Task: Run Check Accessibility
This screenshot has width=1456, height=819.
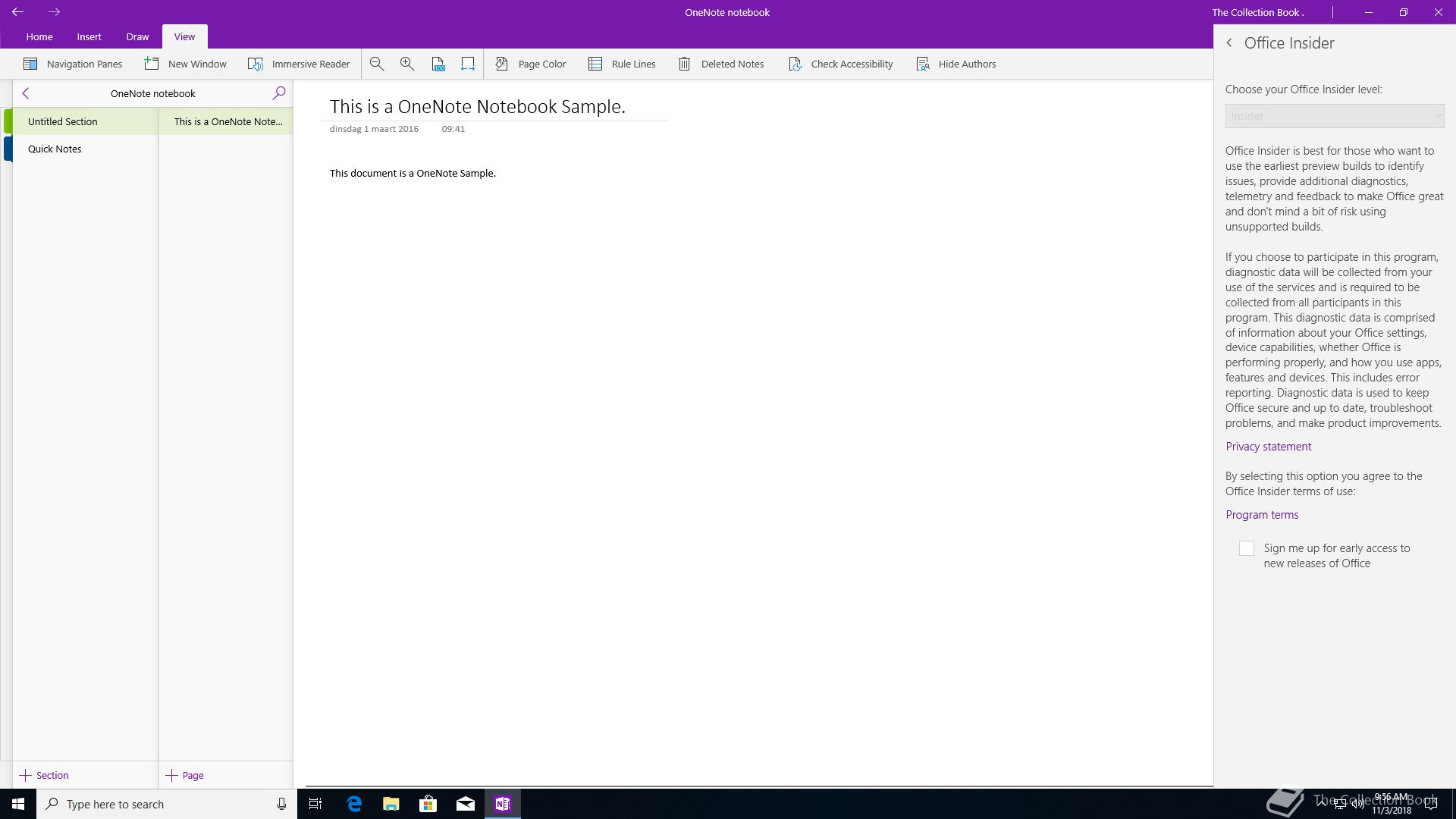Action: pos(840,64)
